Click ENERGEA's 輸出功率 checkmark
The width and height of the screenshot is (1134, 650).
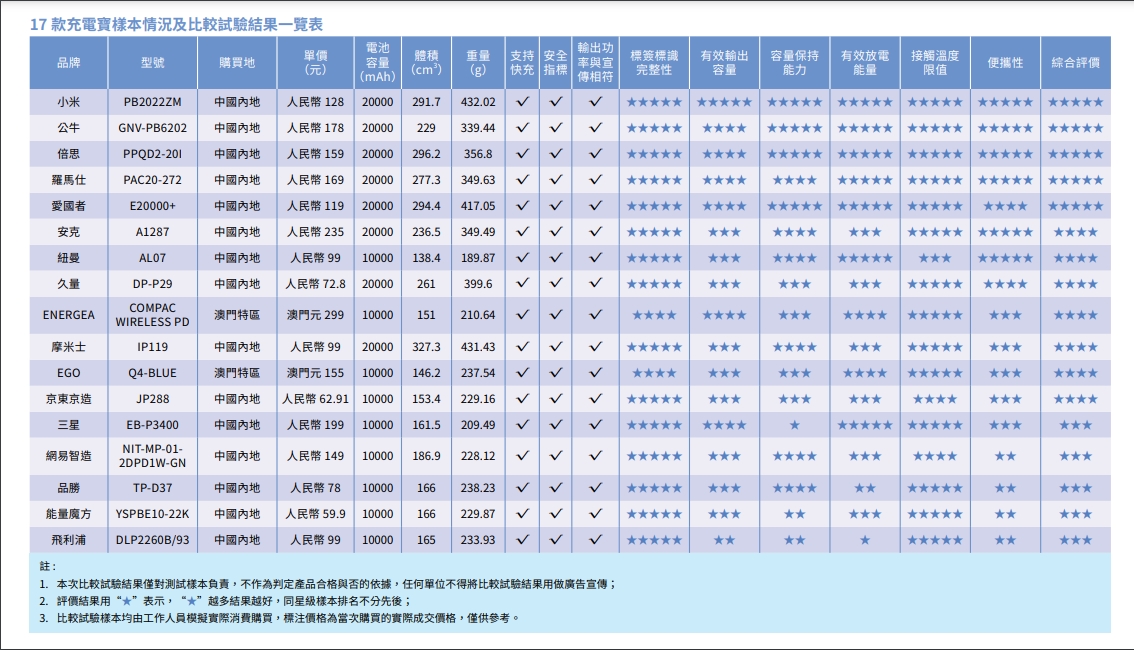tap(595, 315)
